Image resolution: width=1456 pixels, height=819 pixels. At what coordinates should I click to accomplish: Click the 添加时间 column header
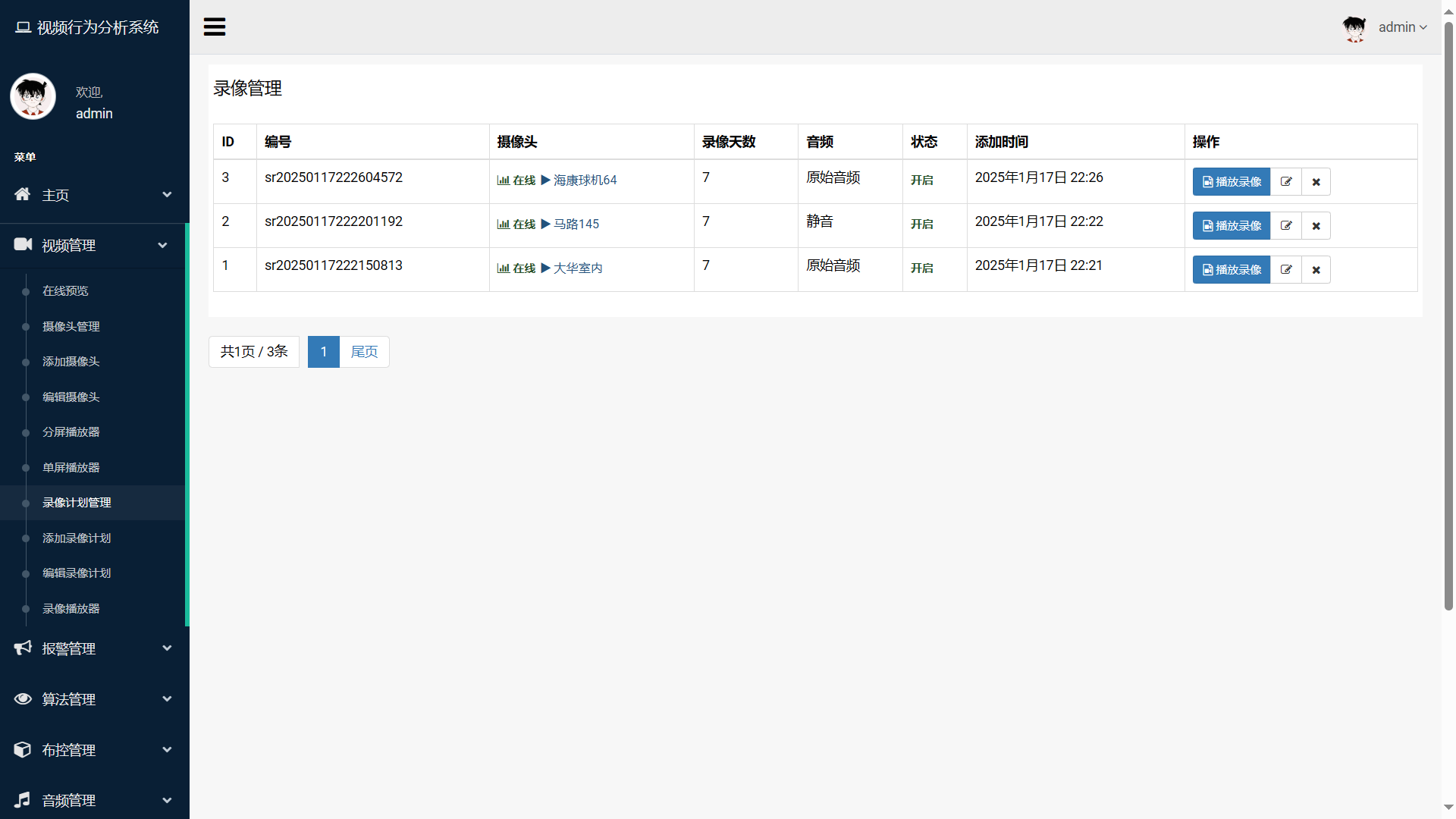1002,142
